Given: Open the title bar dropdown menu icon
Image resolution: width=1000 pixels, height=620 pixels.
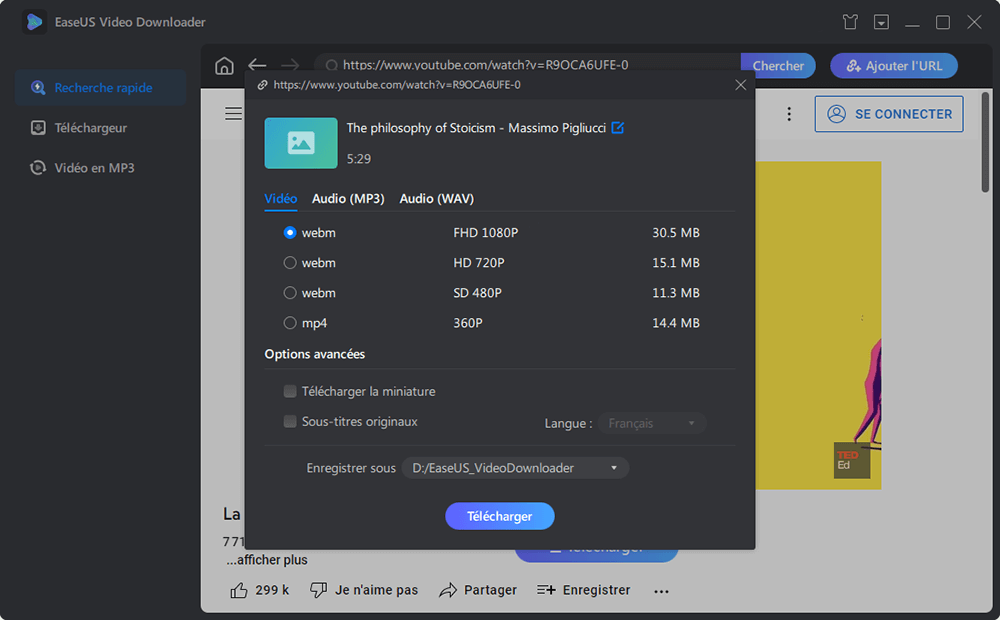Looking at the screenshot, I should [881, 22].
